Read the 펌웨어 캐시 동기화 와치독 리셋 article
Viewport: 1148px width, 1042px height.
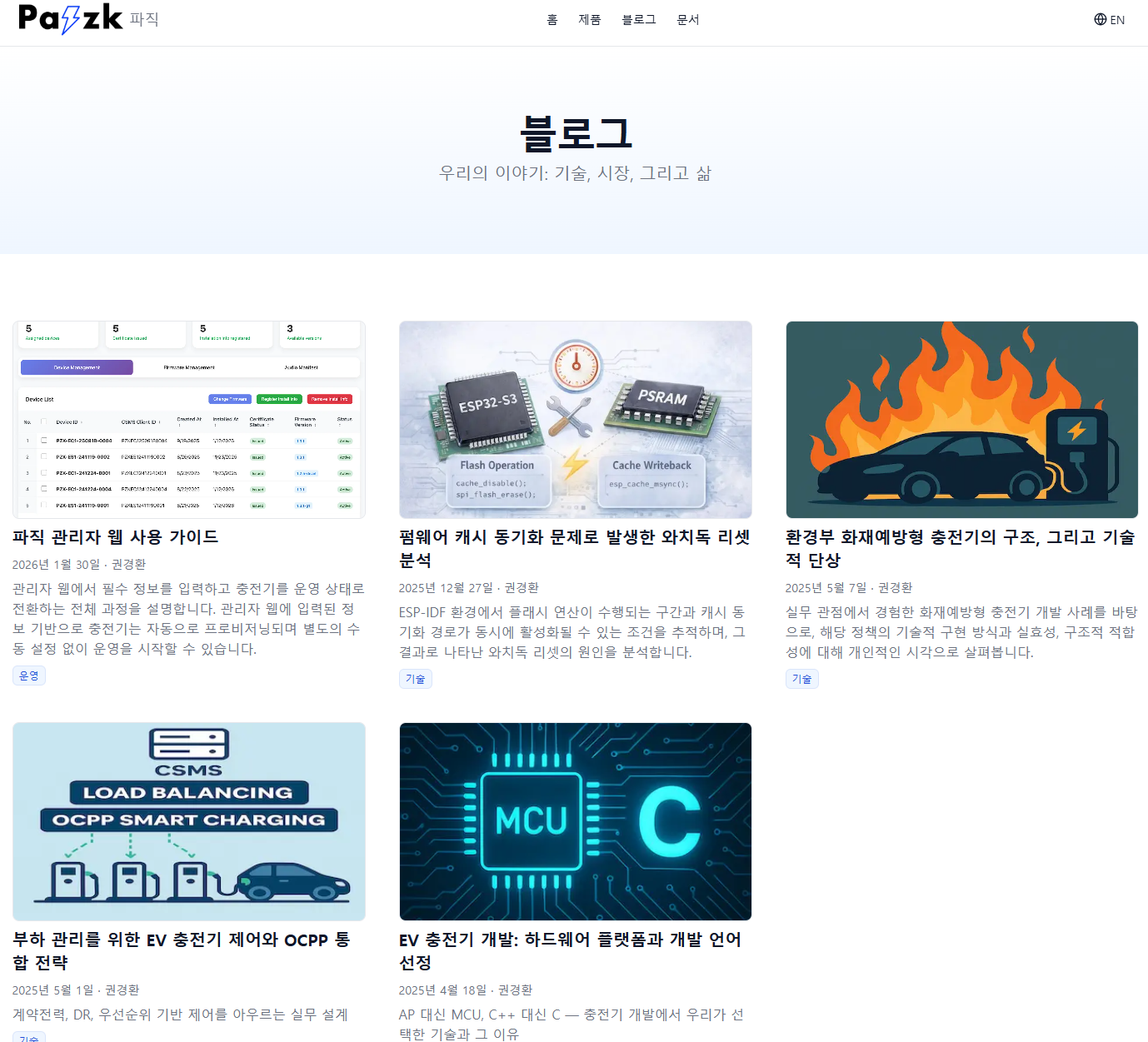coord(574,549)
